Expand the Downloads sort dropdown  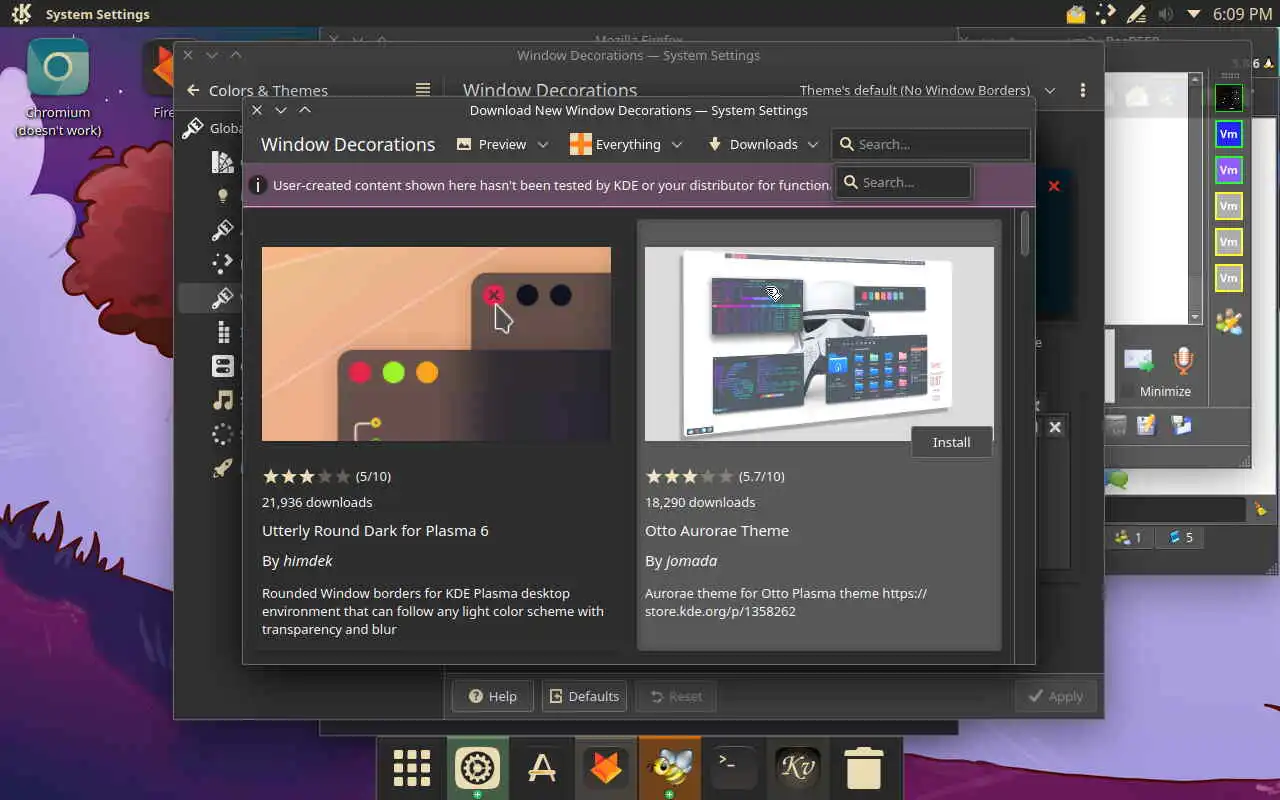point(763,144)
